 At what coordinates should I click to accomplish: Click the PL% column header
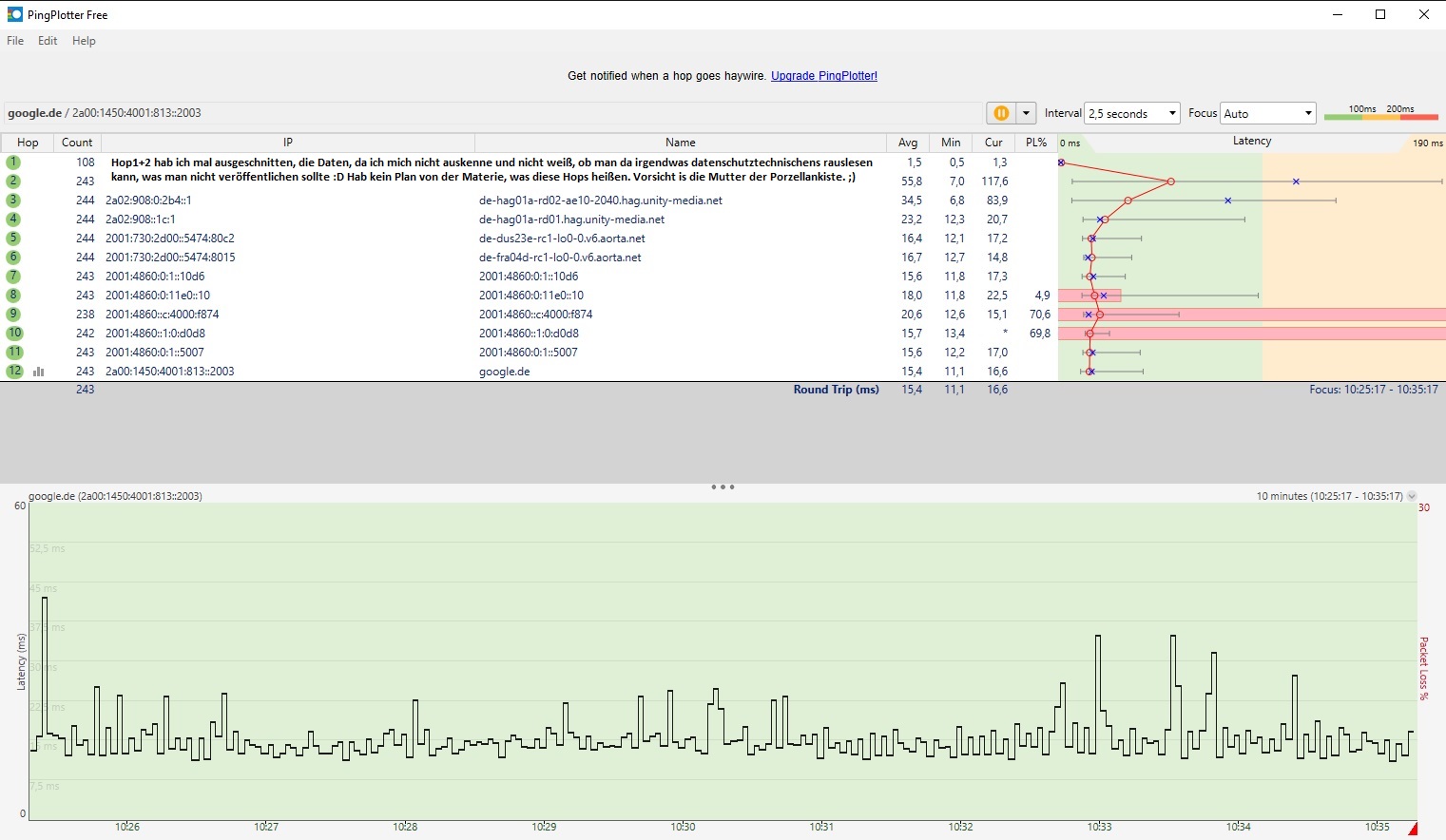point(1036,143)
